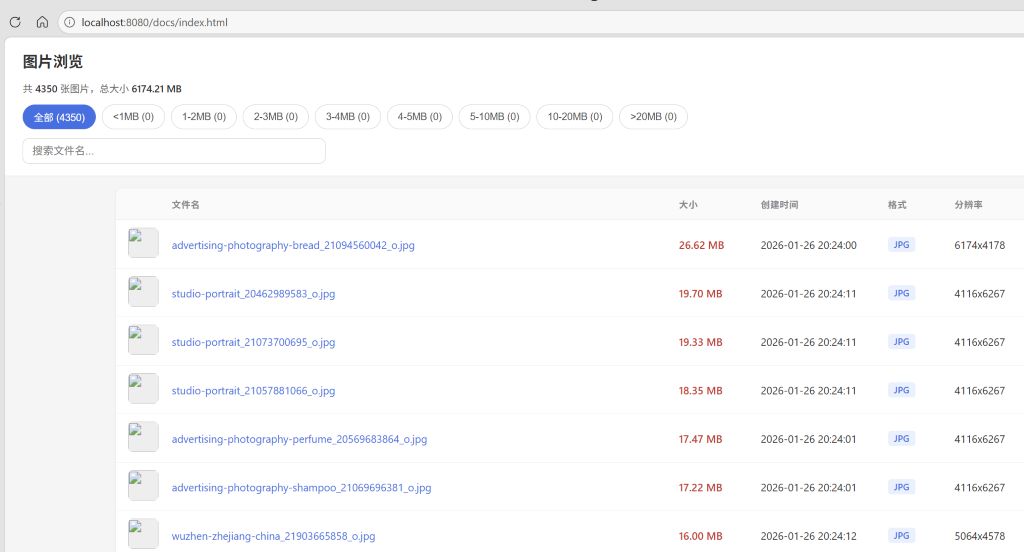The image size is (1024, 552).
Task: Click JPG badge in the perfume row
Action: (x=901, y=438)
